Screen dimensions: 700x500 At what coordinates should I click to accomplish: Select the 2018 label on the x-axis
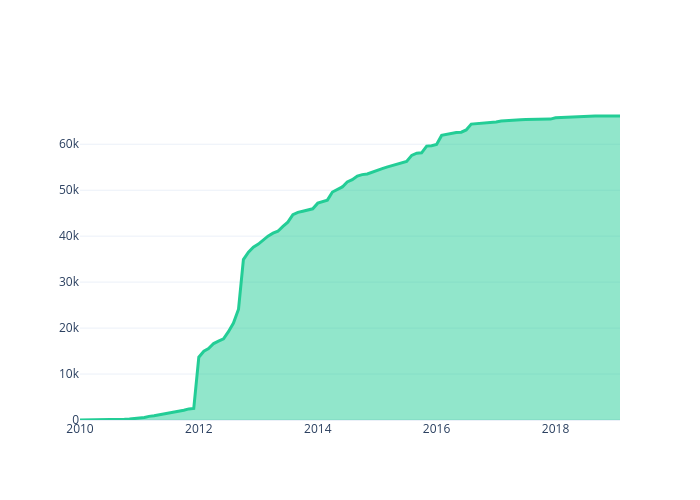556,429
